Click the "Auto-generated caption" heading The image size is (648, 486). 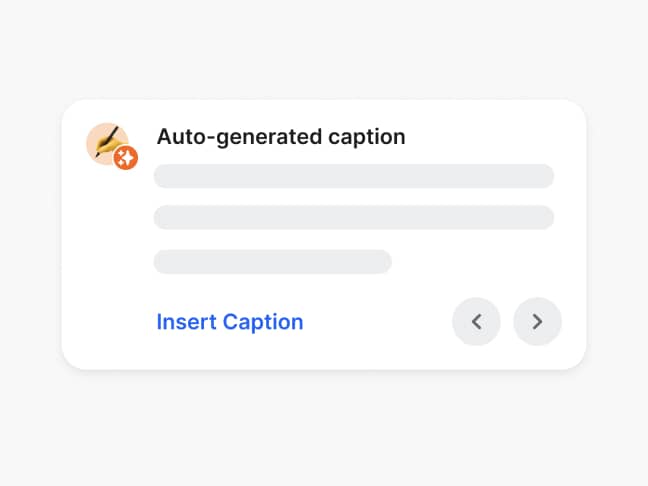[281, 137]
